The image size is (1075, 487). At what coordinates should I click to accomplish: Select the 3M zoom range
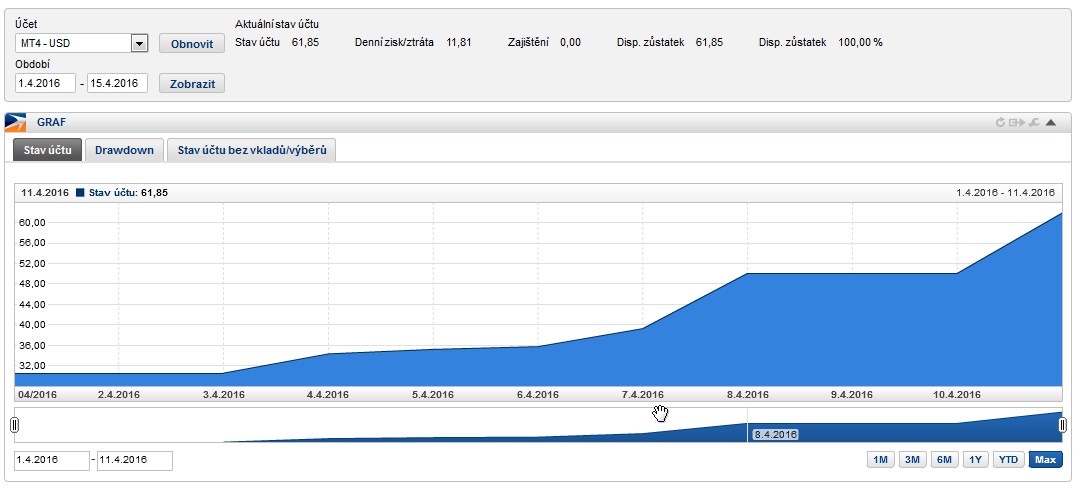coord(912,460)
